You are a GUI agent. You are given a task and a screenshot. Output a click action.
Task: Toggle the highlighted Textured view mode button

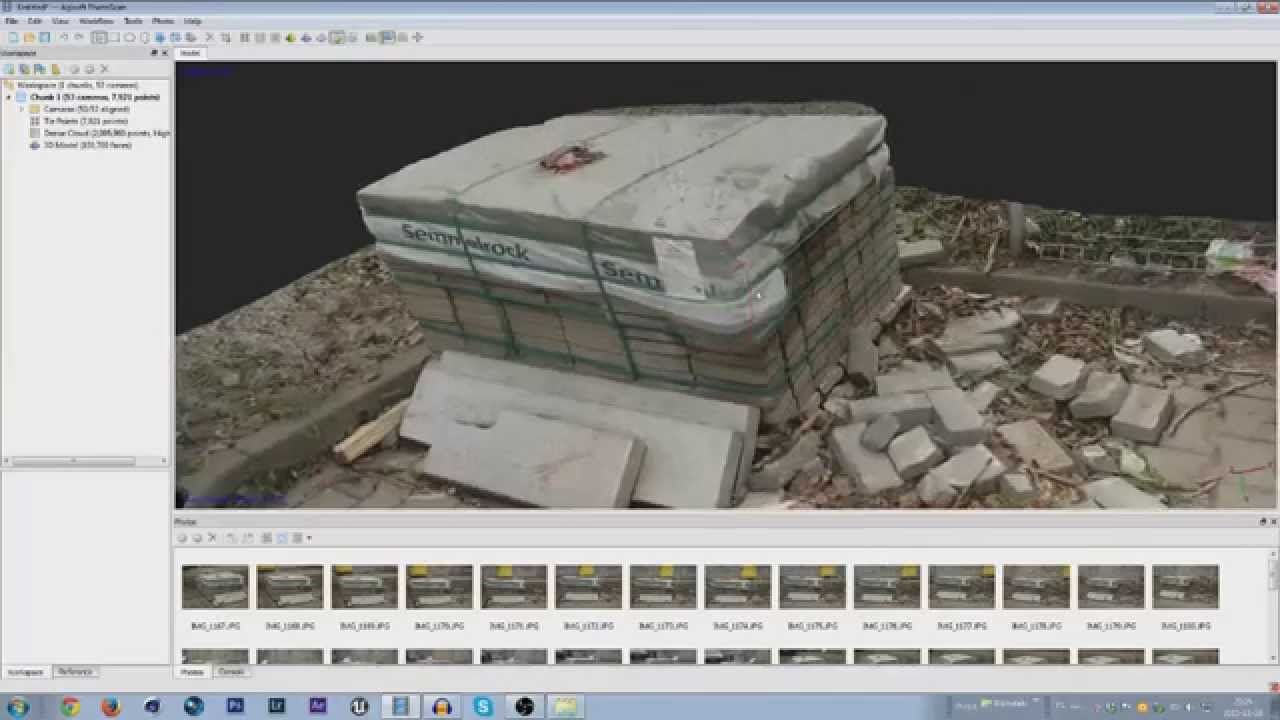(337, 38)
